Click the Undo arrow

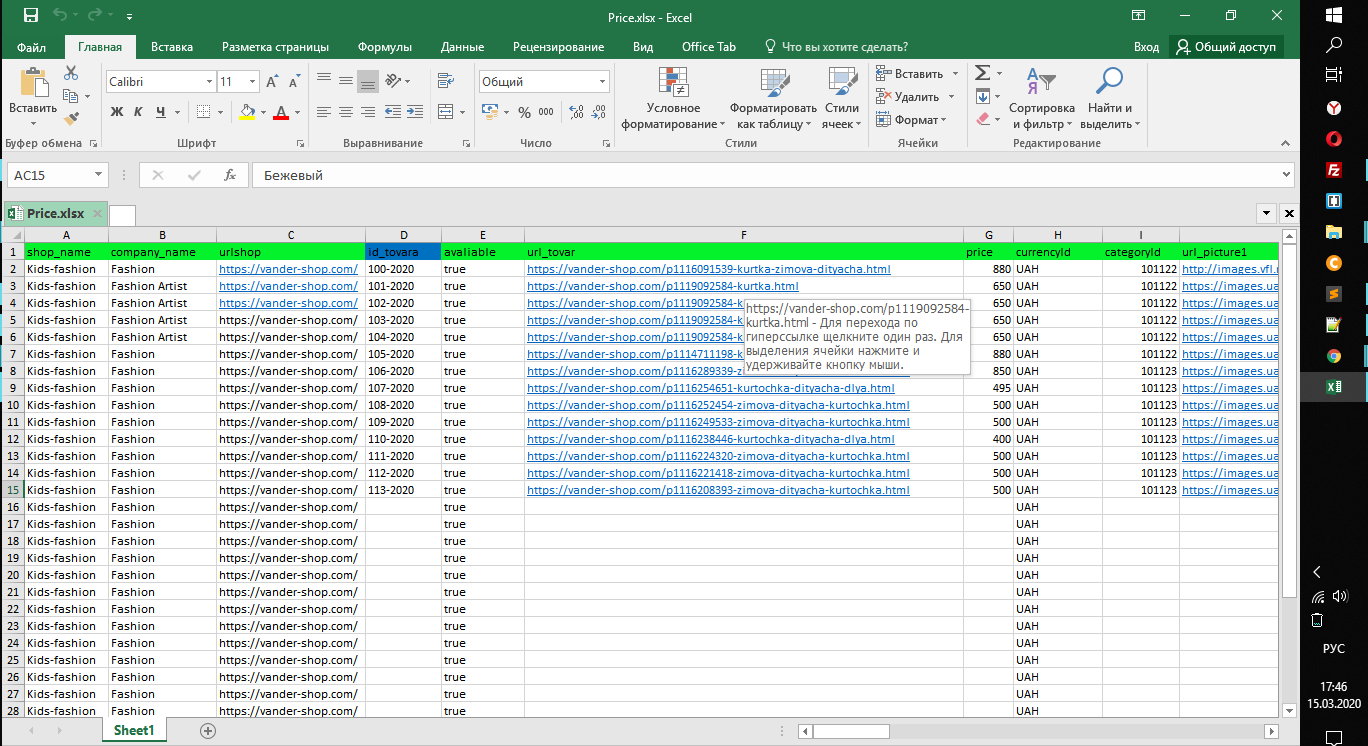pyautogui.click(x=60, y=16)
